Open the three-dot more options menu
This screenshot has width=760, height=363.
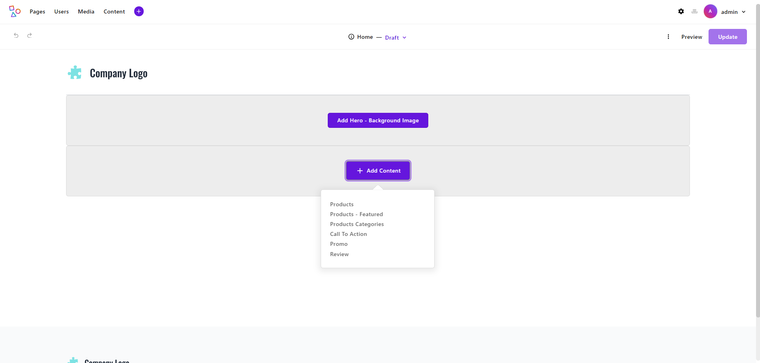pos(668,37)
